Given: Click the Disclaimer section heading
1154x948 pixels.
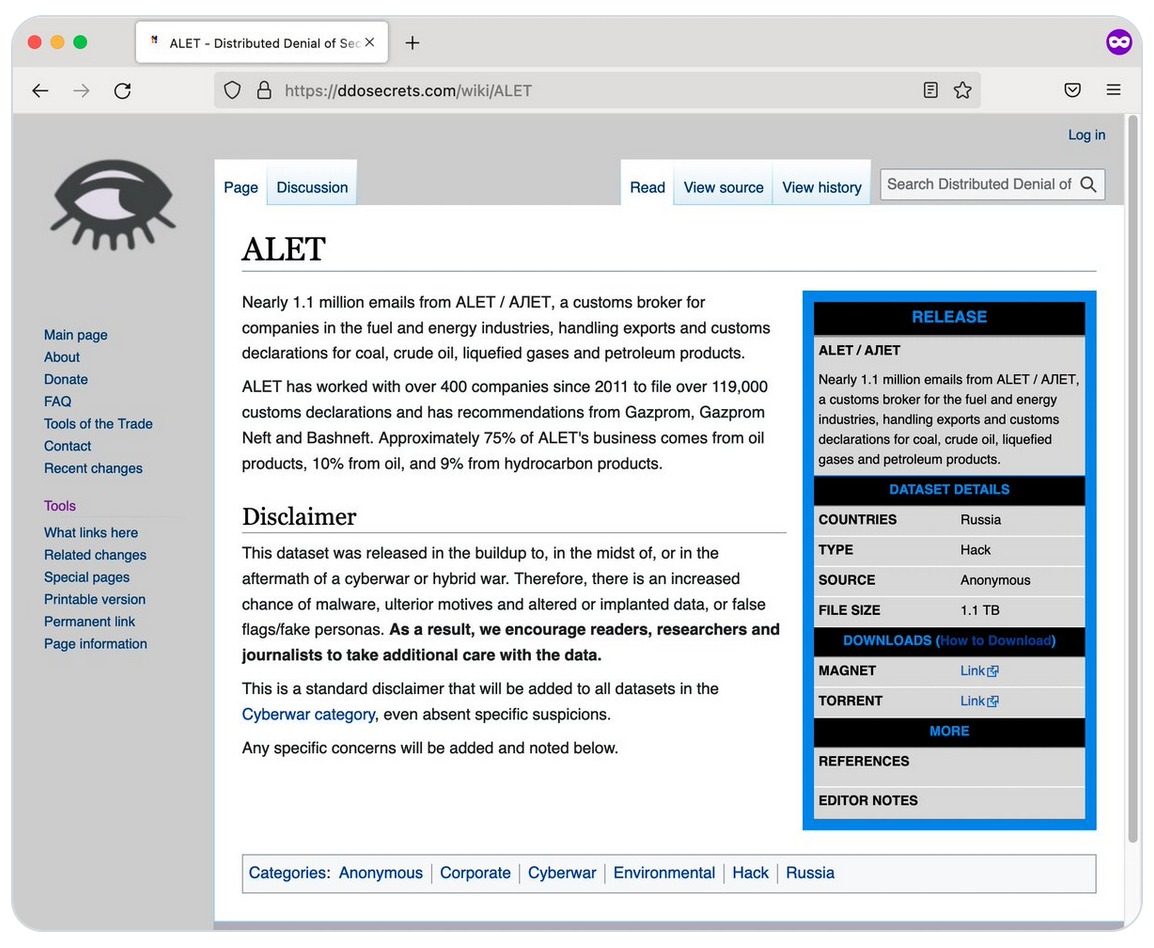Looking at the screenshot, I should pyautogui.click(x=299, y=517).
